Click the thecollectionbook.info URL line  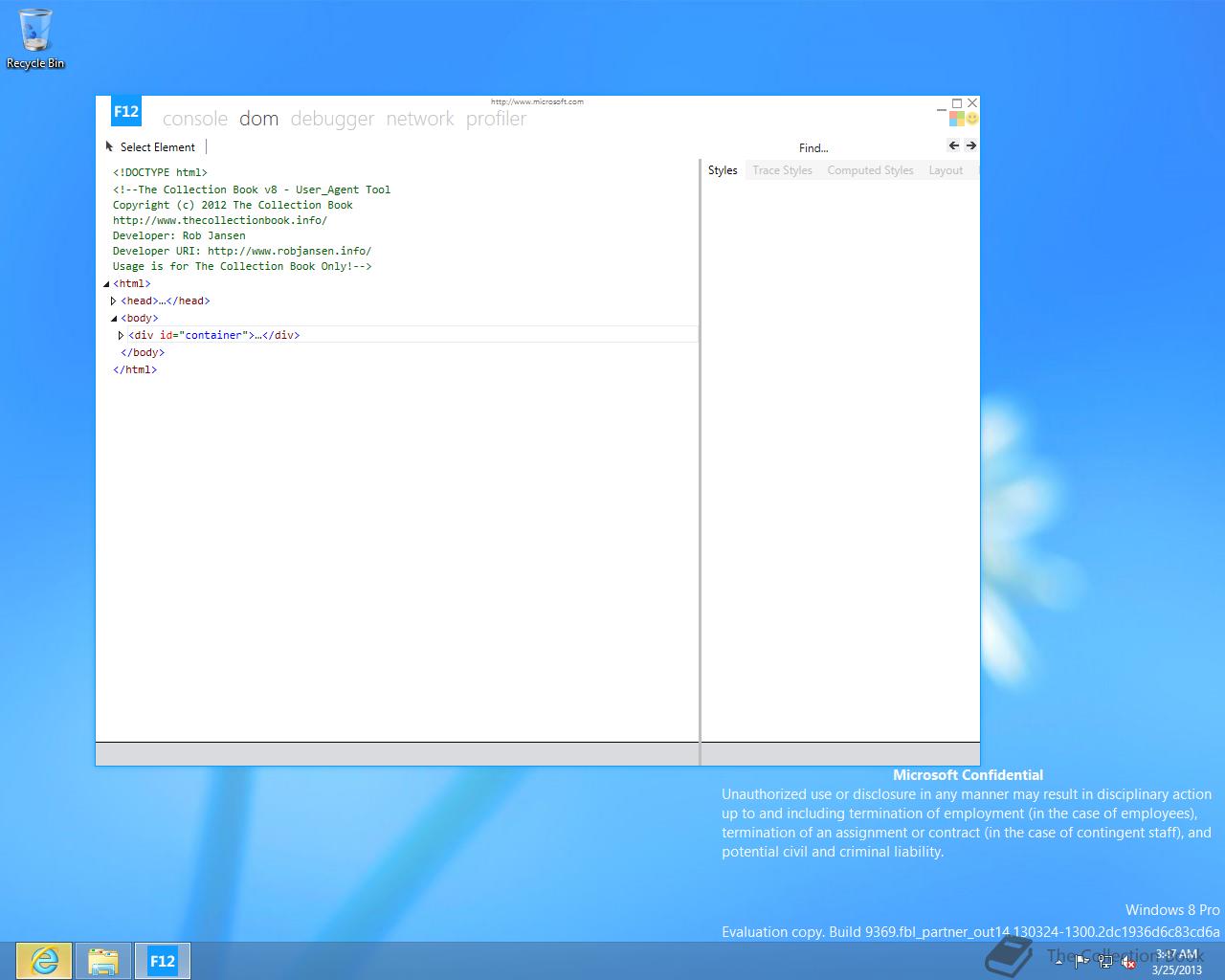click(x=220, y=220)
